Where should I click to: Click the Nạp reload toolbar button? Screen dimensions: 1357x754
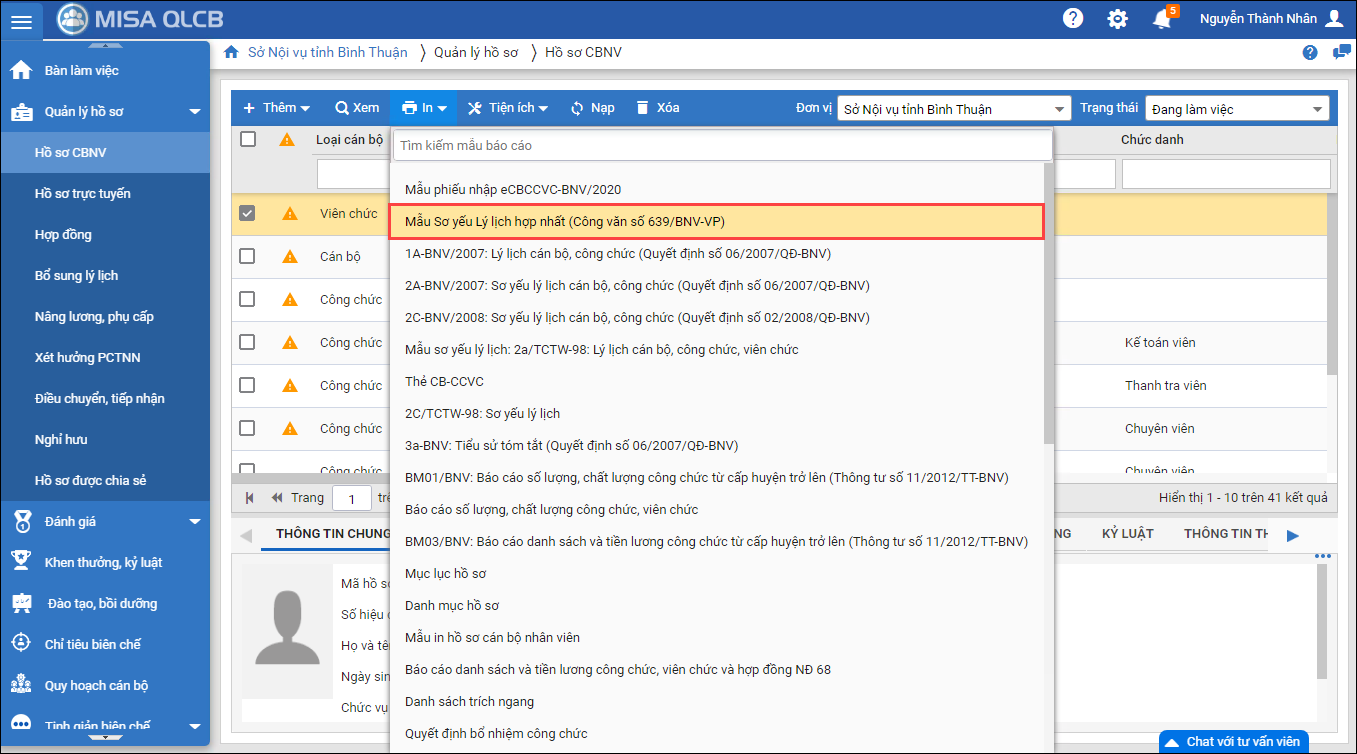[x=592, y=108]
